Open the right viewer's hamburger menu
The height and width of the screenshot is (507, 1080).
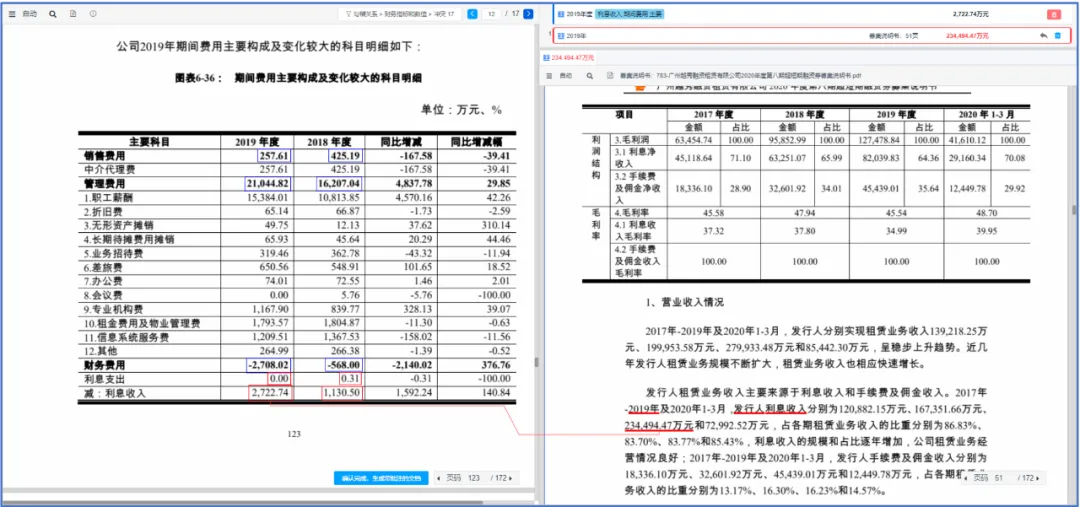coord(550,75)
